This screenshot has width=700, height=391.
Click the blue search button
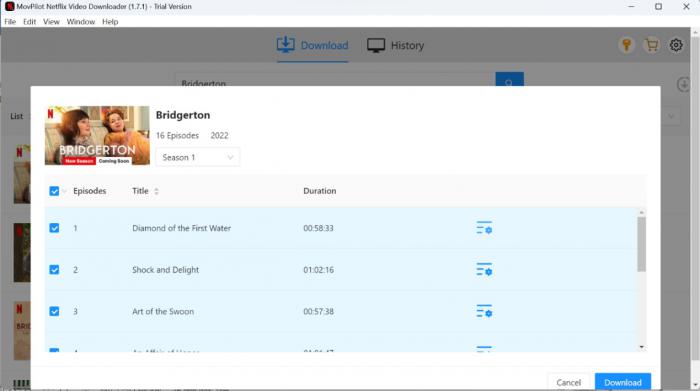[509, 79]
